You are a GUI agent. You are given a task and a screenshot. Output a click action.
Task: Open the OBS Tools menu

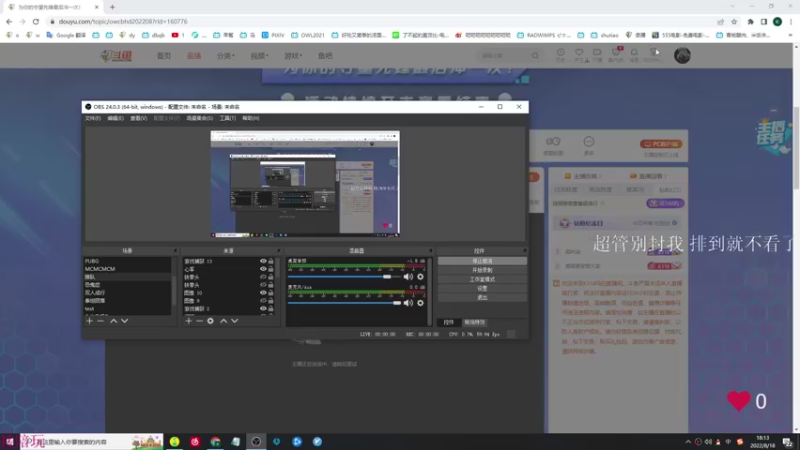tap(228, 118)
